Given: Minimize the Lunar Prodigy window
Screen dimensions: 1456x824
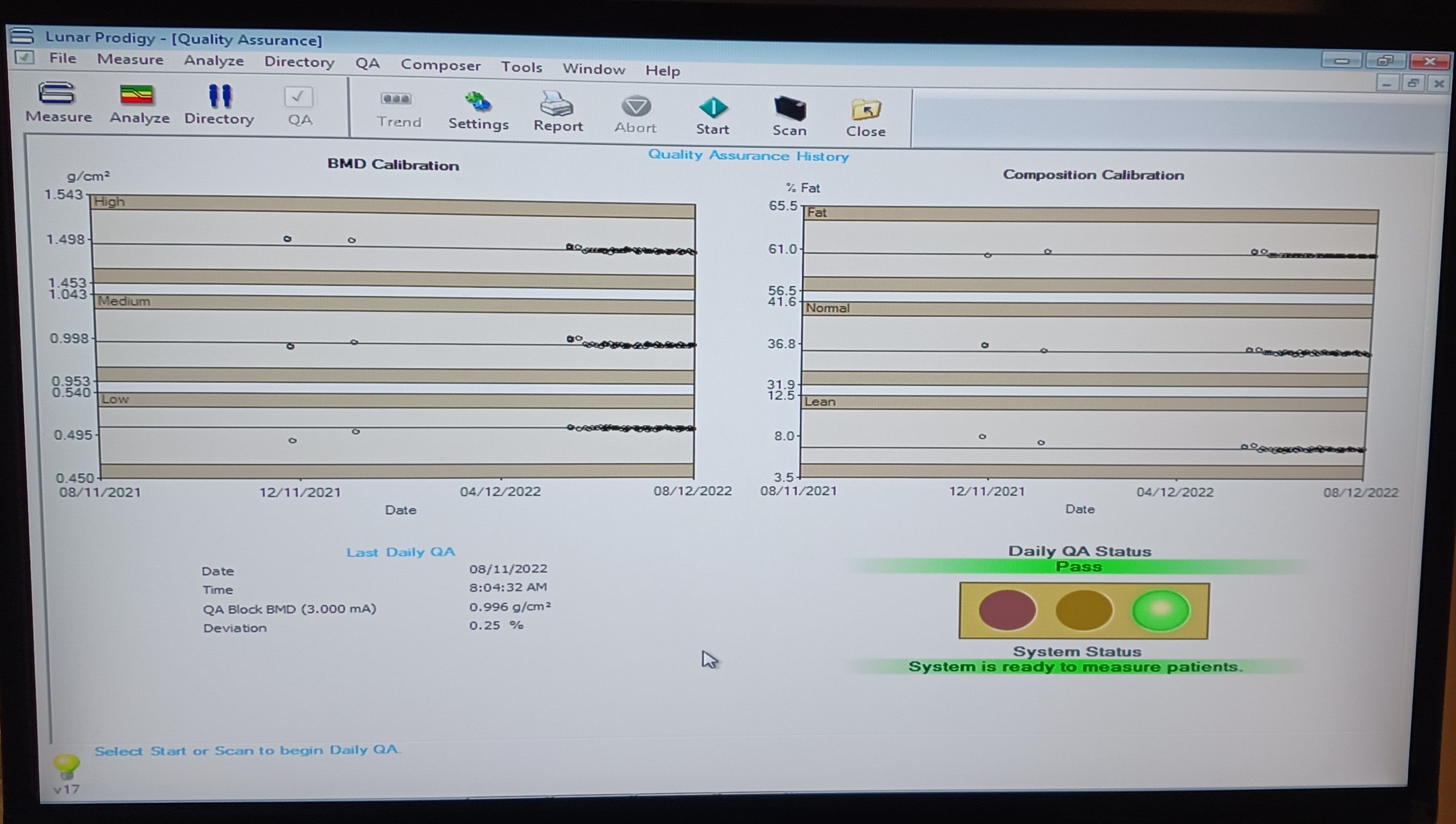Looking at the screenshot, I should click(1341, 61).
